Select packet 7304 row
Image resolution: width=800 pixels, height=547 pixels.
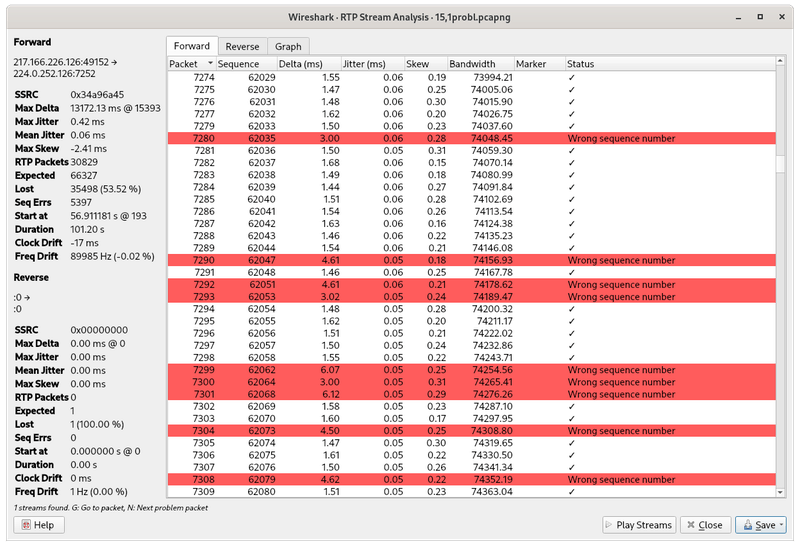471,431
